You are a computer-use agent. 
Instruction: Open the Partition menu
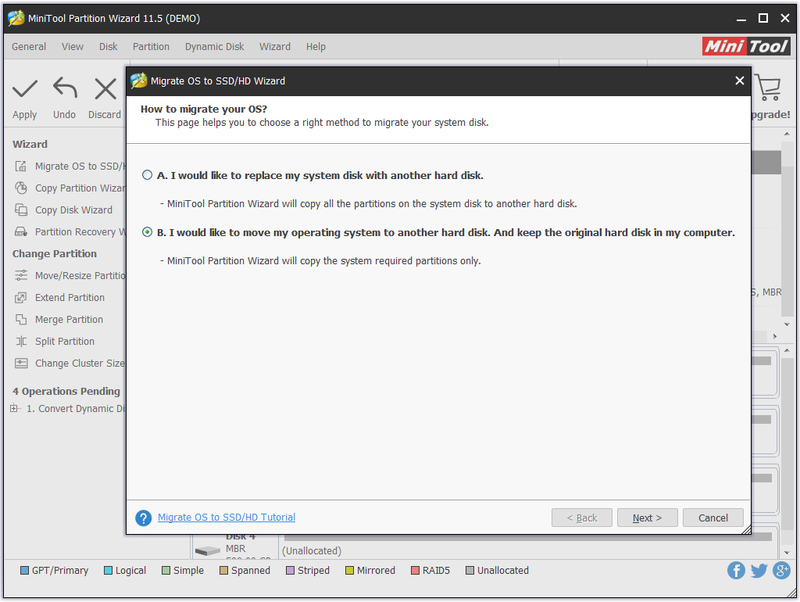(151, 46)
